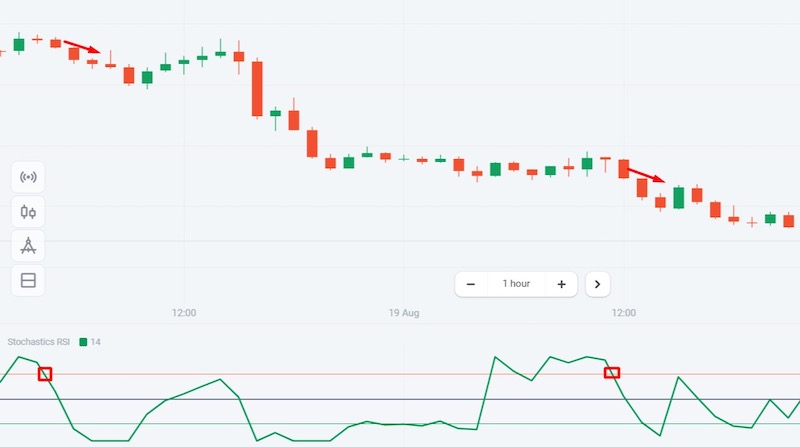The width and height of the screenshot is (800, 447).
Task: Click the red overbought level line
Action: [300, 374]
